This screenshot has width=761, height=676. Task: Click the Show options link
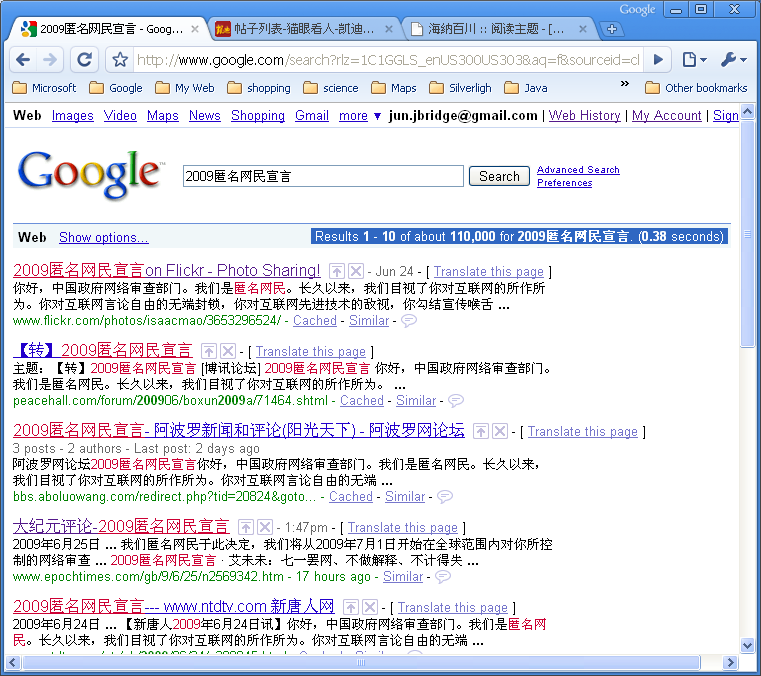click(x=103, y=237)
